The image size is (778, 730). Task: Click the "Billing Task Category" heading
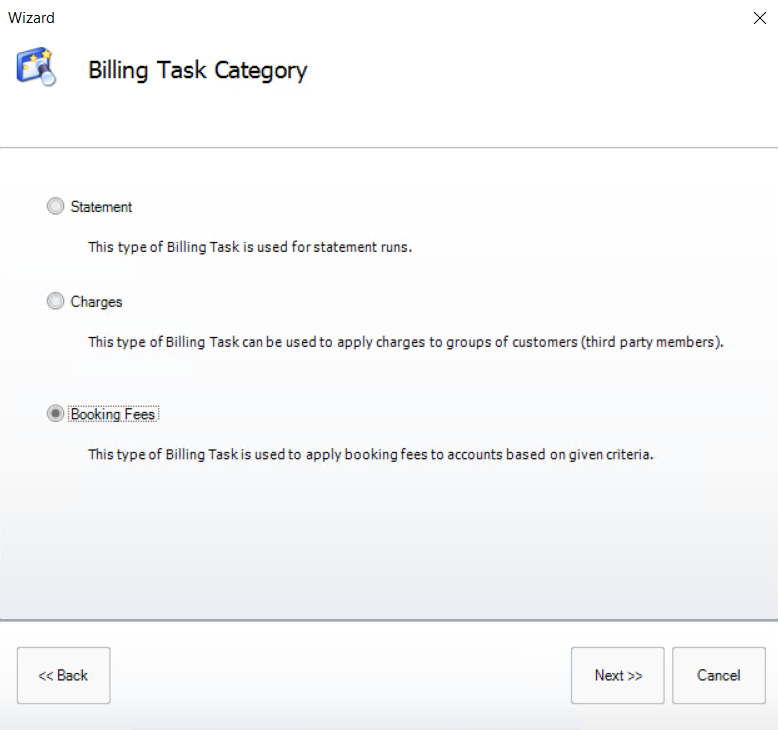tap(197, 70)
